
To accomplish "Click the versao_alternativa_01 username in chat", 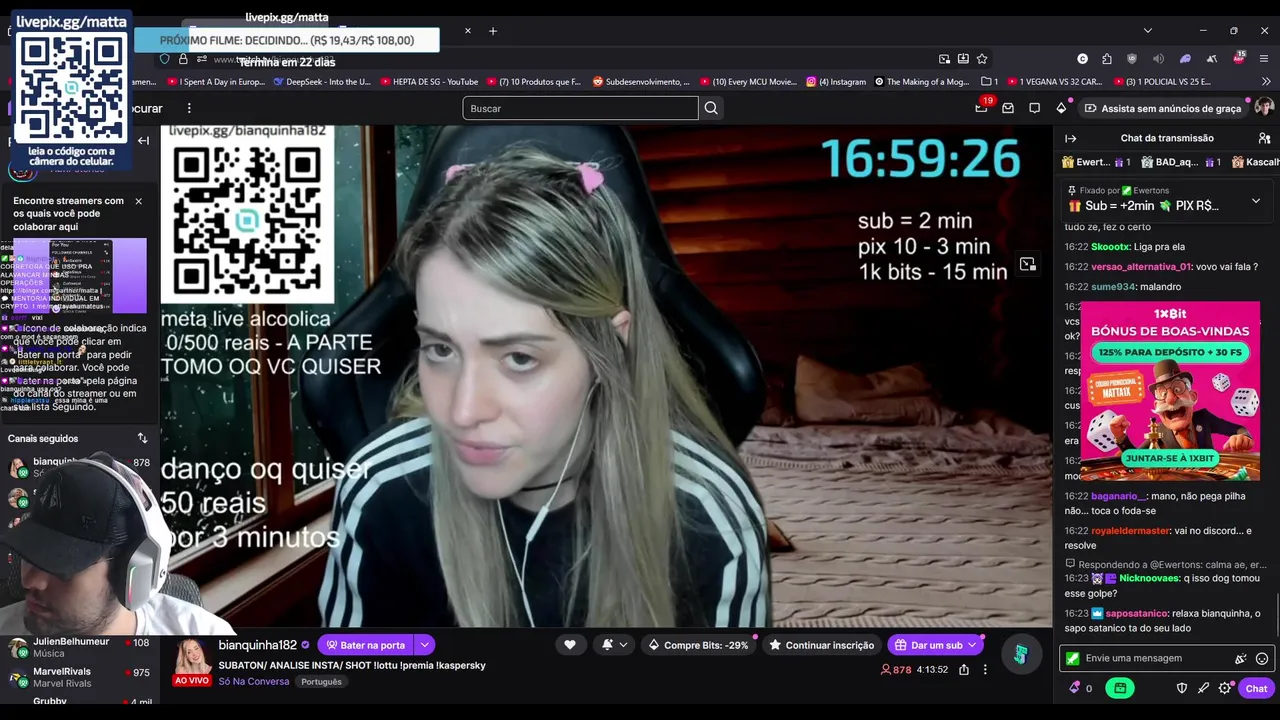I will [1141, 267].
